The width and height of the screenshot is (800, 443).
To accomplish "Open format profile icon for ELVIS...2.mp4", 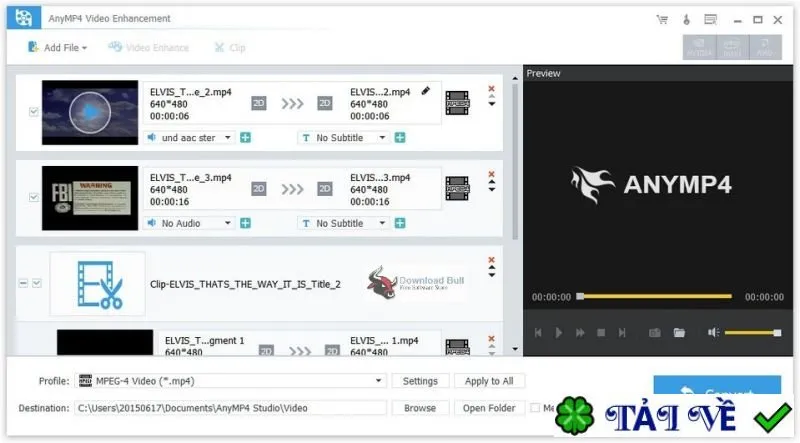I will coord(457,103).
